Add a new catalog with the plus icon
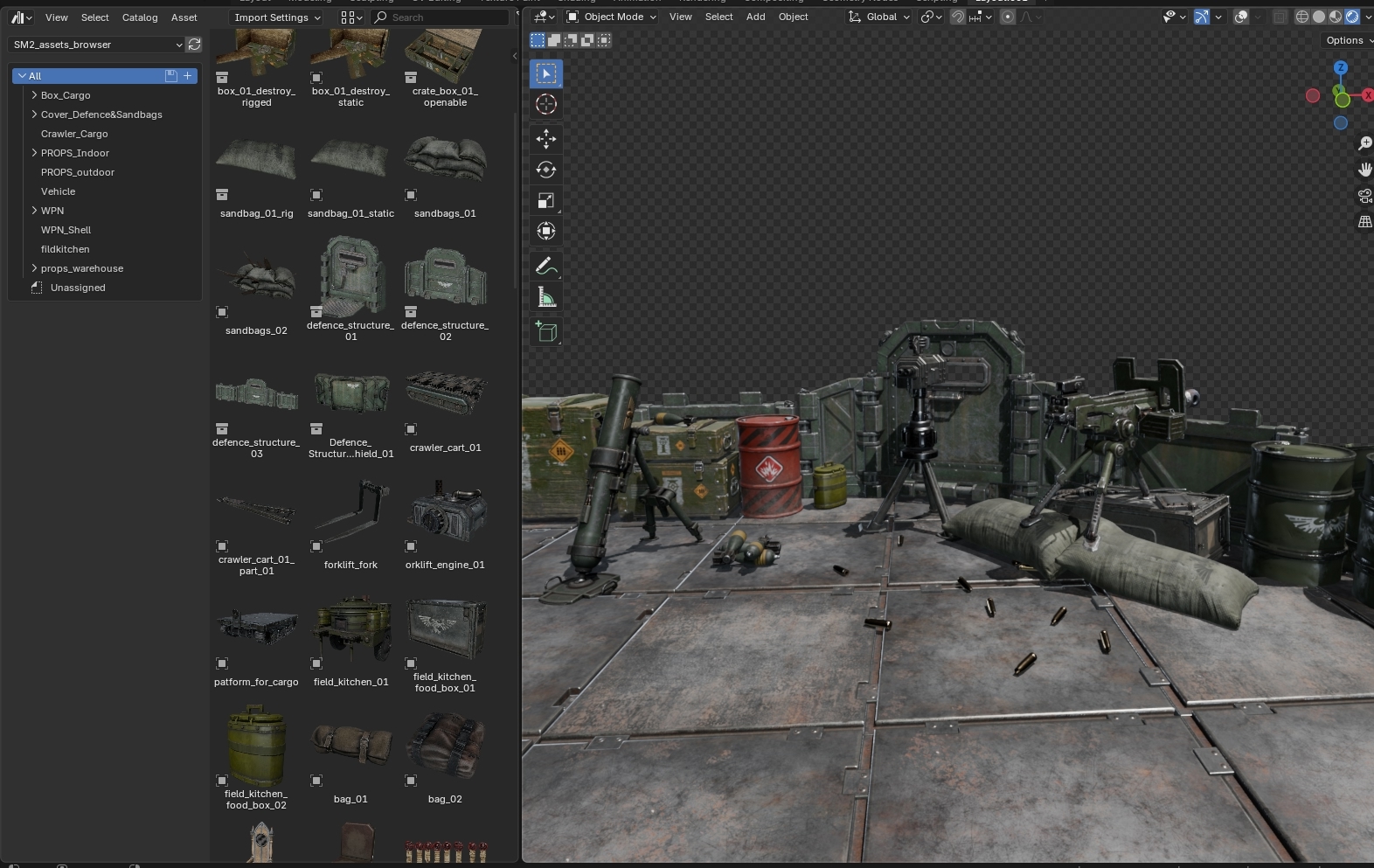The width and height of the screenshot is (1374, 868). coord(187,76)
